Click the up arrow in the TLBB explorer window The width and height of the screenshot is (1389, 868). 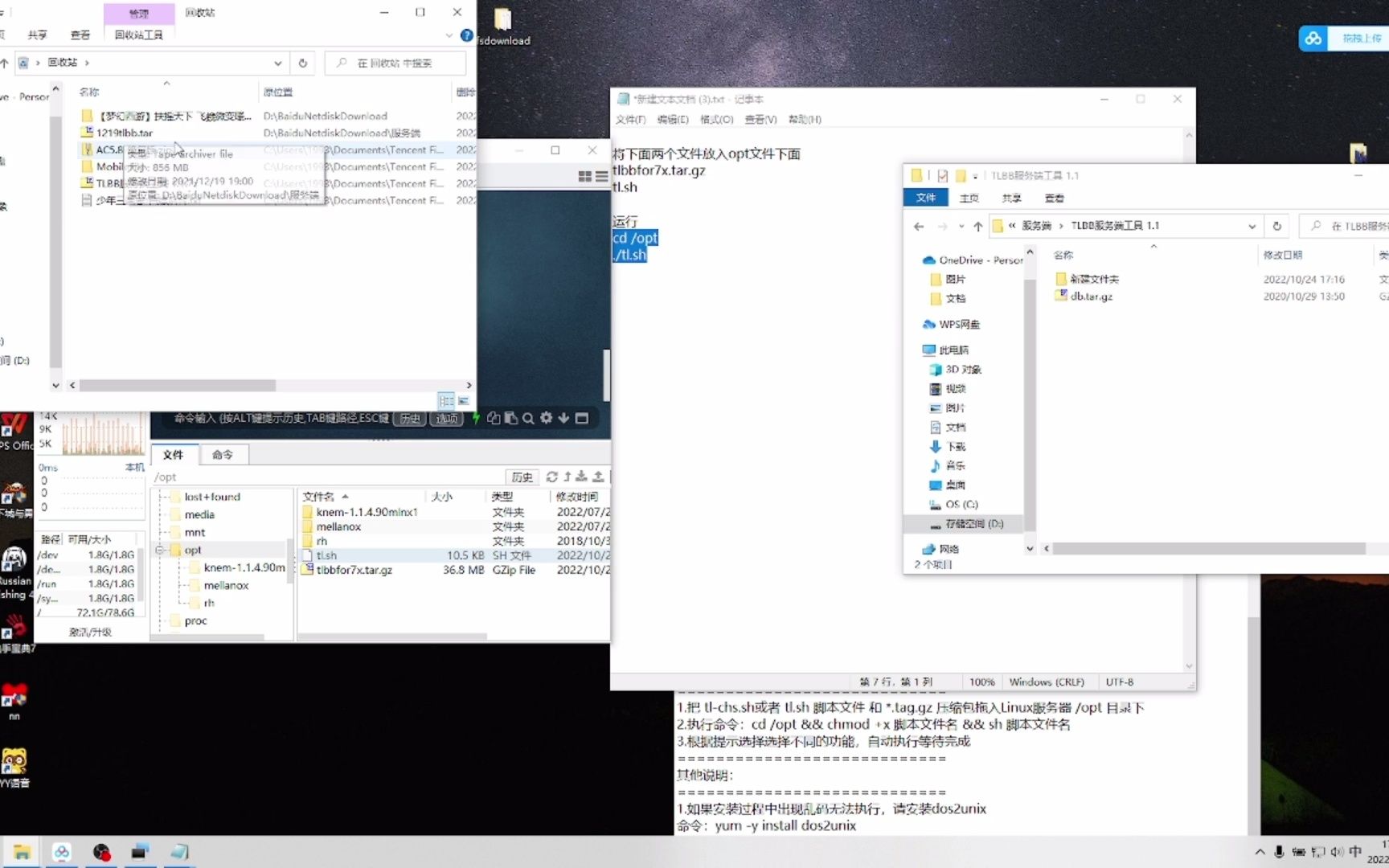977,227
